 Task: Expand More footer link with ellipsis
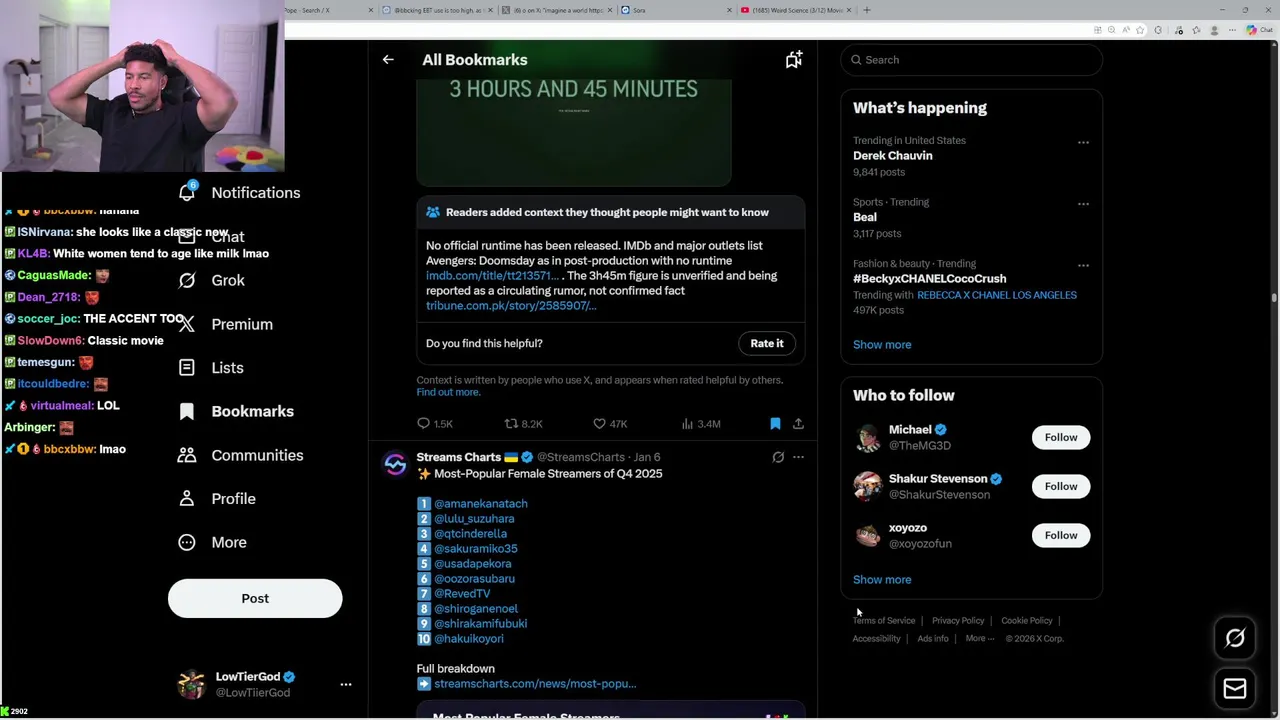980,638
